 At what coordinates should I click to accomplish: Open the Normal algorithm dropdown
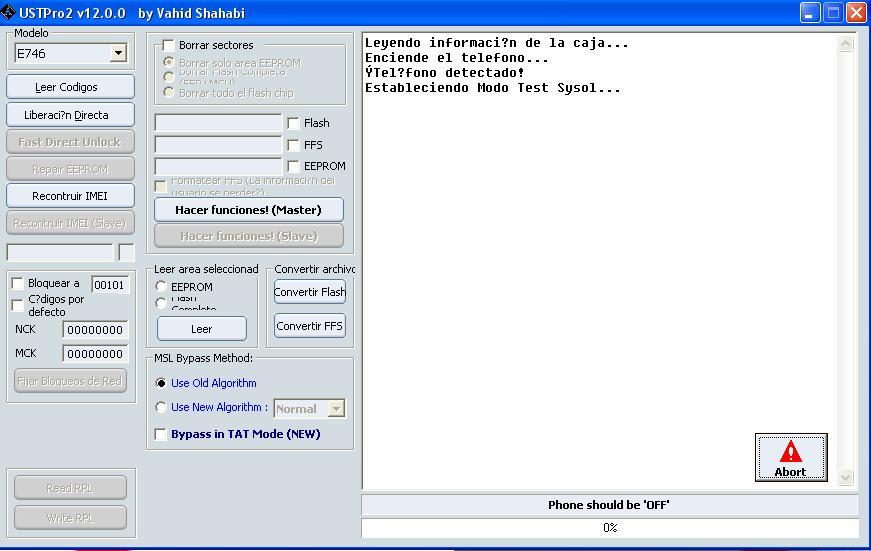336,409
